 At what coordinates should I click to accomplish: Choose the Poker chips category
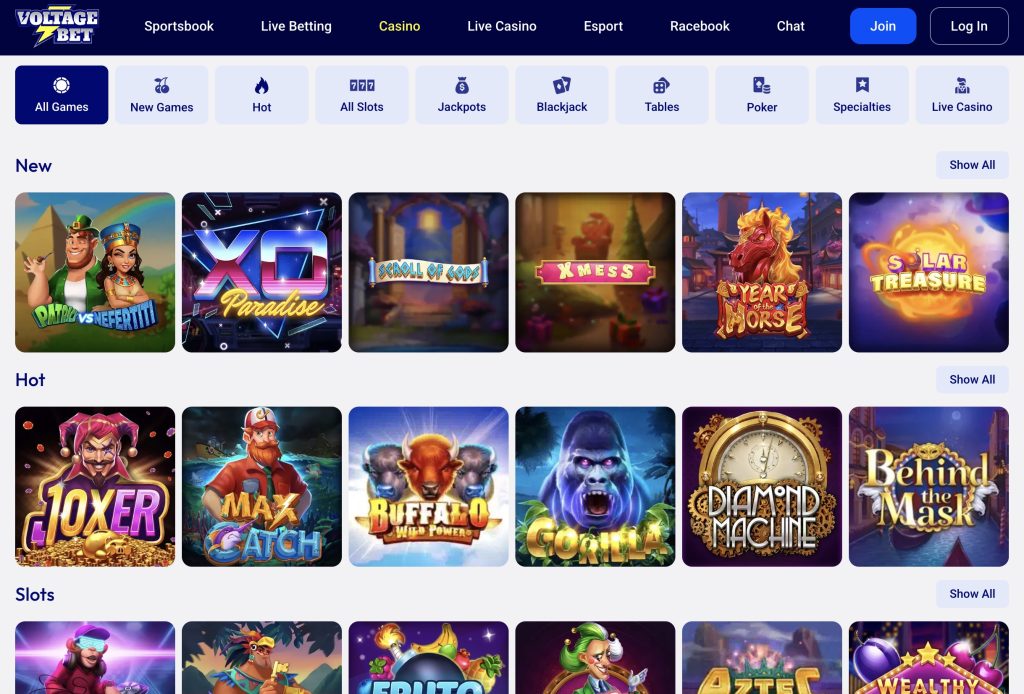(761, 95)
